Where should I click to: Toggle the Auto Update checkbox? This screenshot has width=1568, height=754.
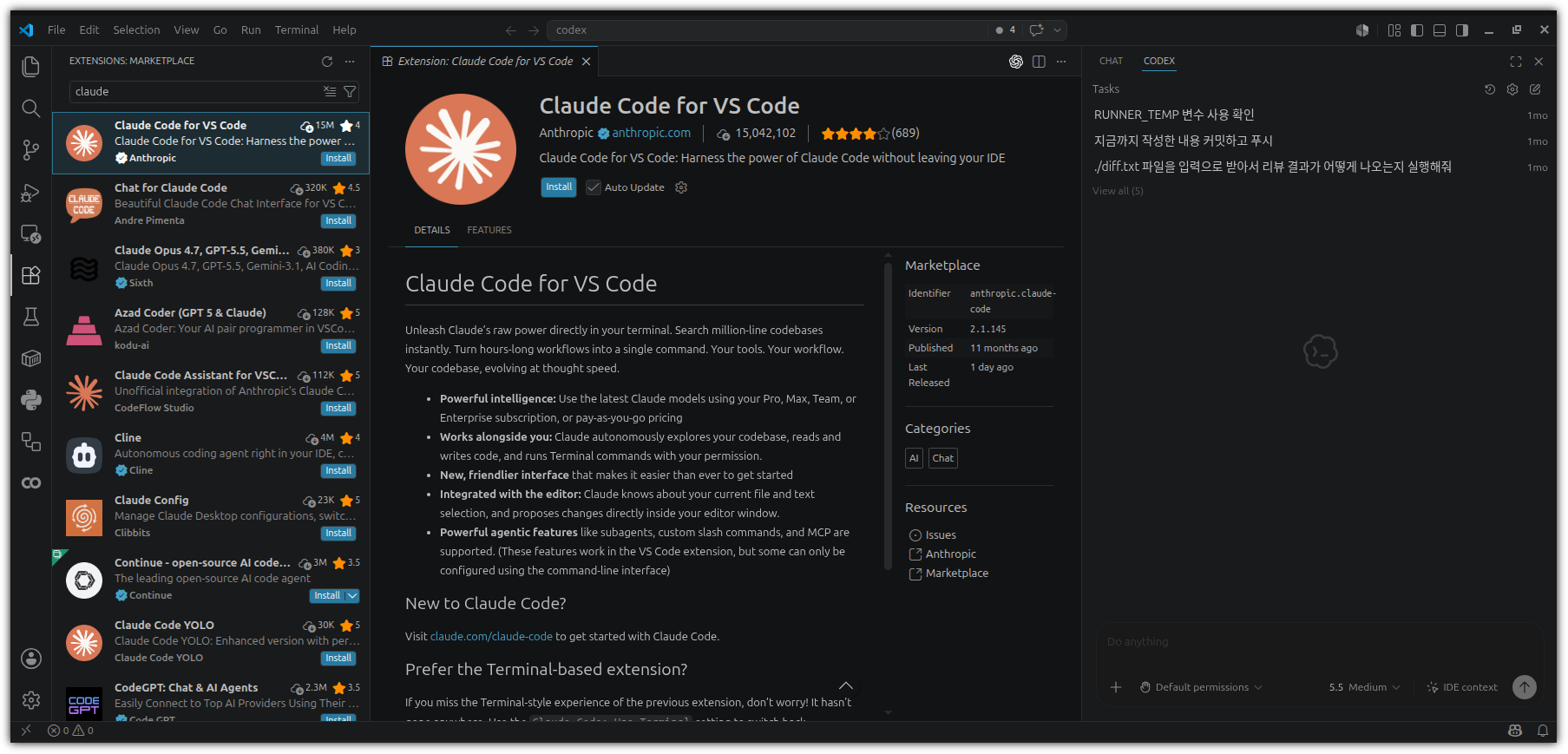pyautogui.click(x=594, y=187)
